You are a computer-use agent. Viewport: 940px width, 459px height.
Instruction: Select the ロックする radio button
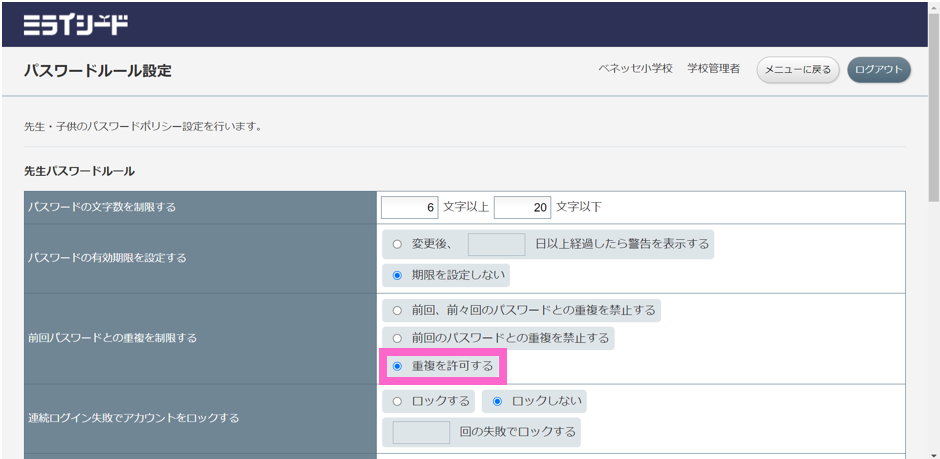tap(397, 401)
